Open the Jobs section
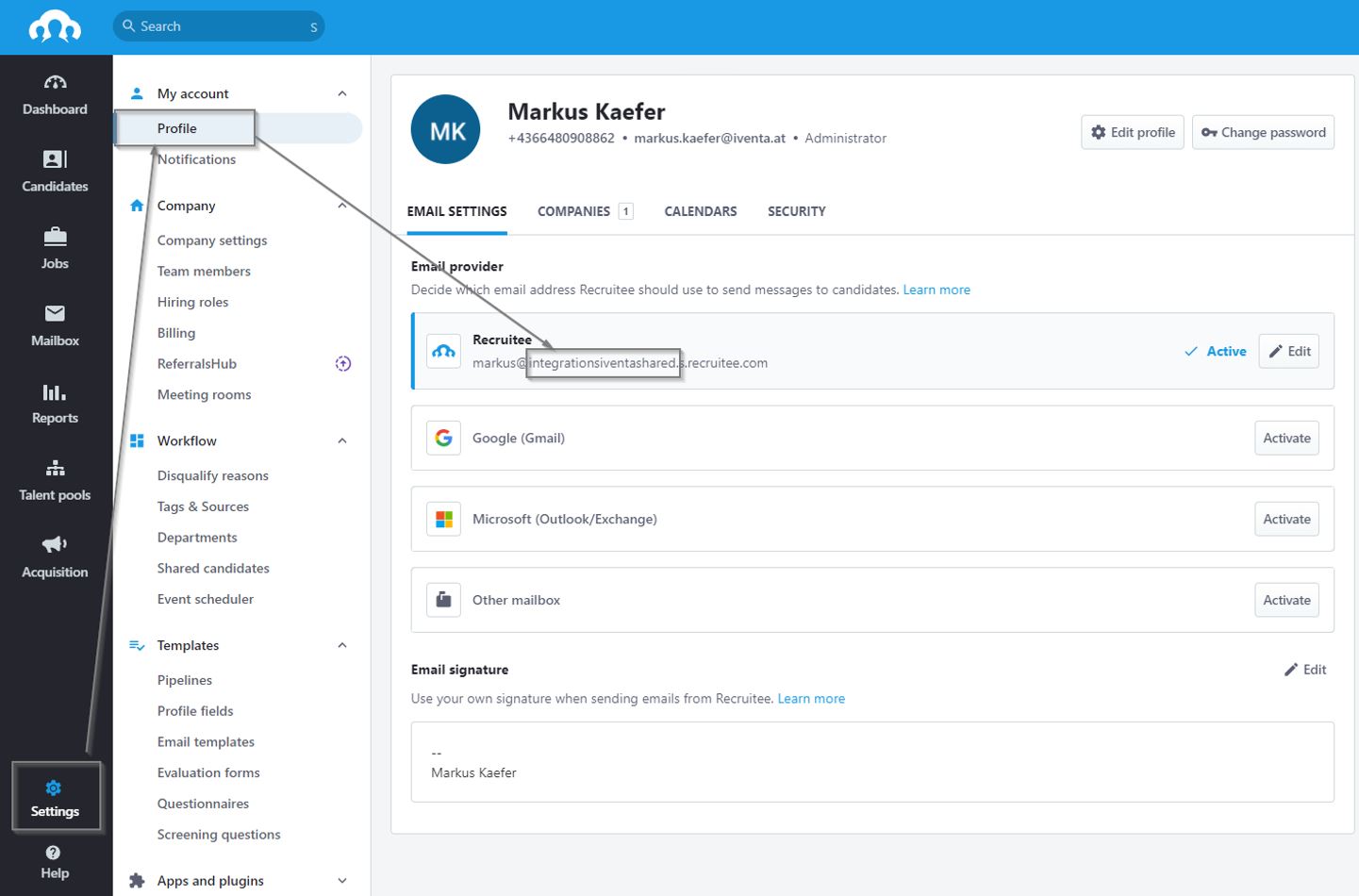 pos(55,249)
